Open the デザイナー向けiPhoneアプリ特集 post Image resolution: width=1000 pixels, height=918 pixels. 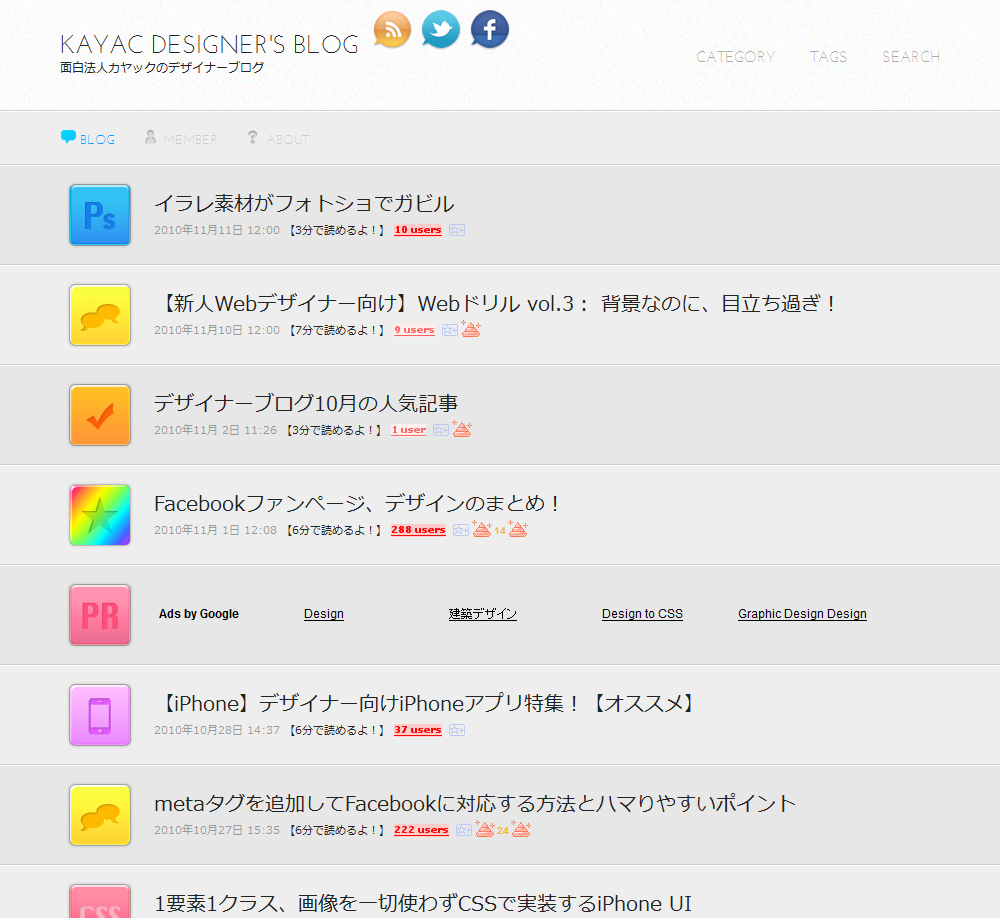pos(425,704)
